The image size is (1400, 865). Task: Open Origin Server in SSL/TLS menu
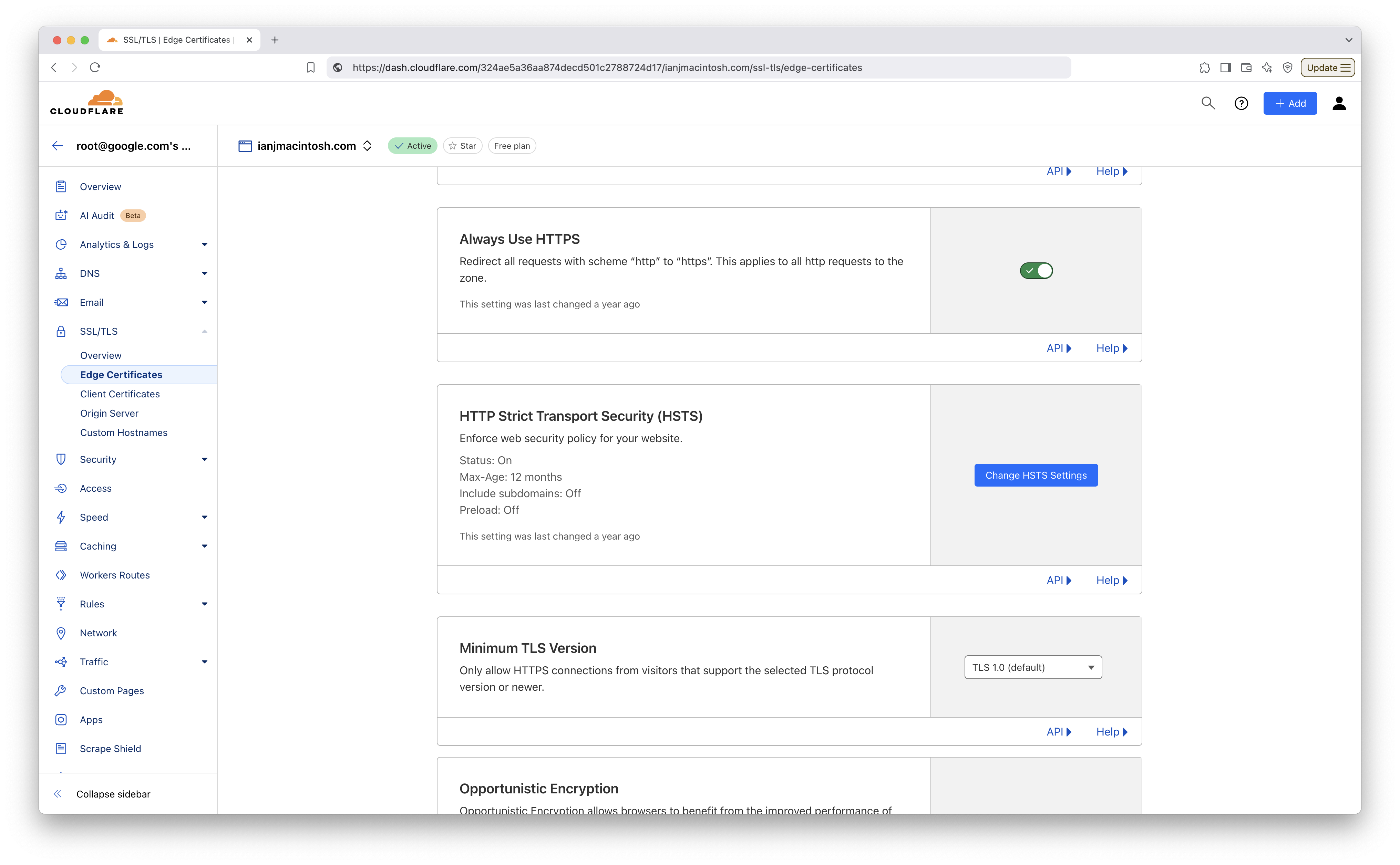(109, 413)
